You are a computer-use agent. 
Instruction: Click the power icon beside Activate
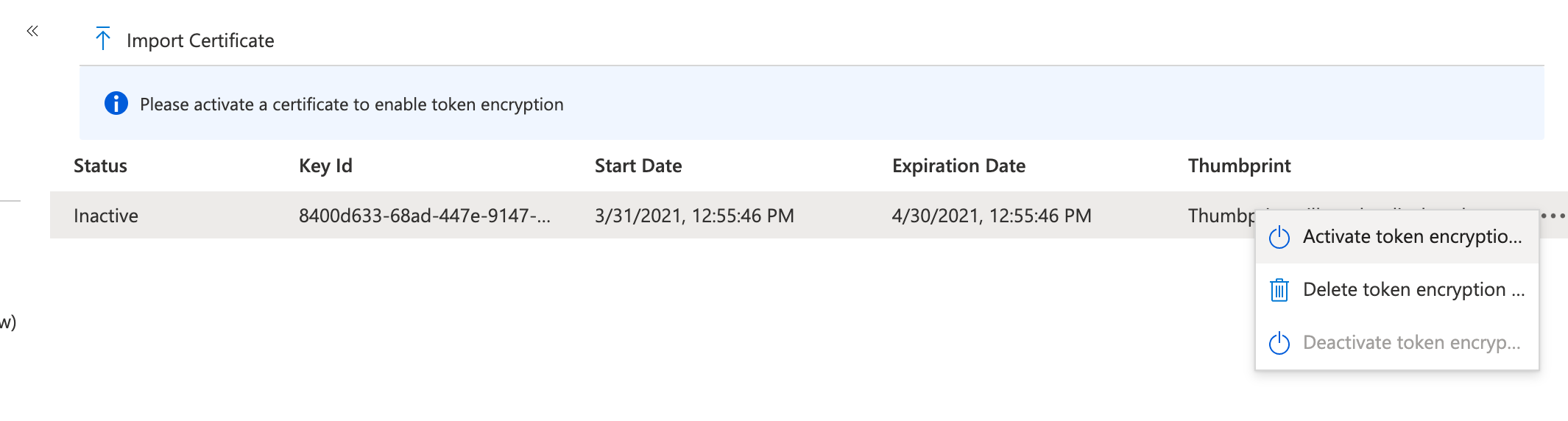[1279, 237]
